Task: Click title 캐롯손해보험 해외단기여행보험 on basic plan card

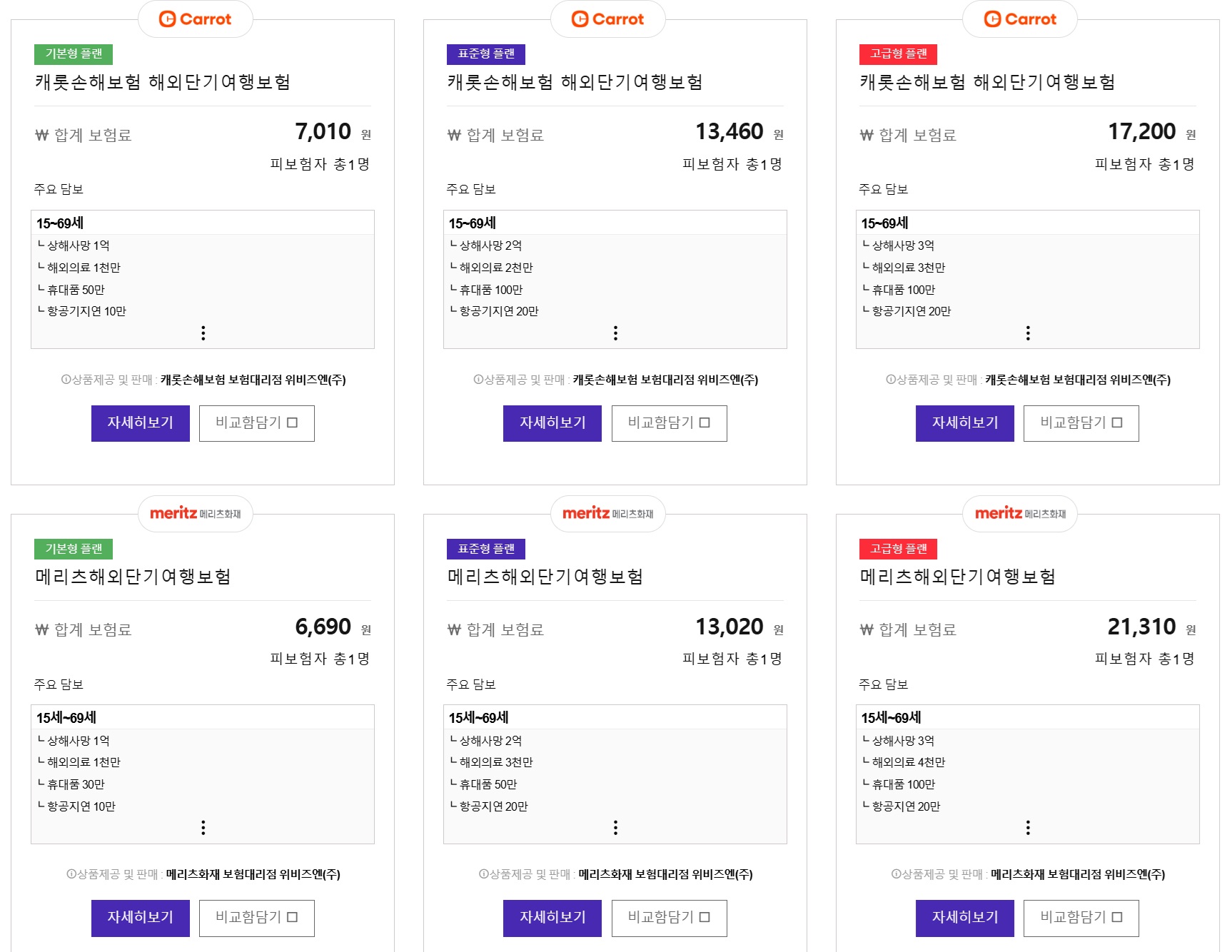Action: (163, 82)
